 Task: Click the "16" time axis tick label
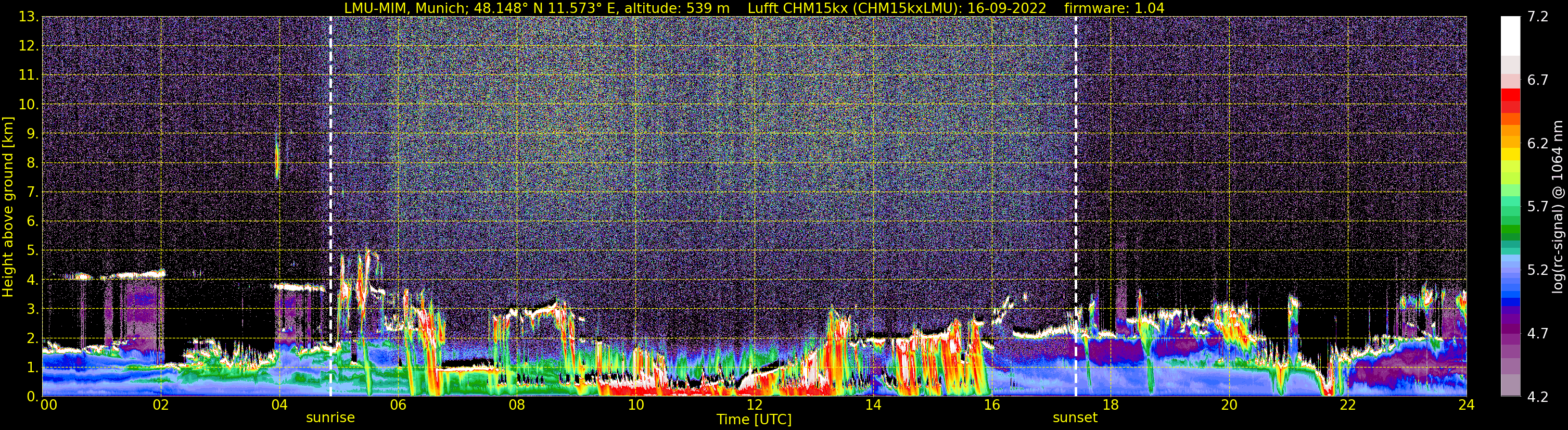[x=991, y=405]
